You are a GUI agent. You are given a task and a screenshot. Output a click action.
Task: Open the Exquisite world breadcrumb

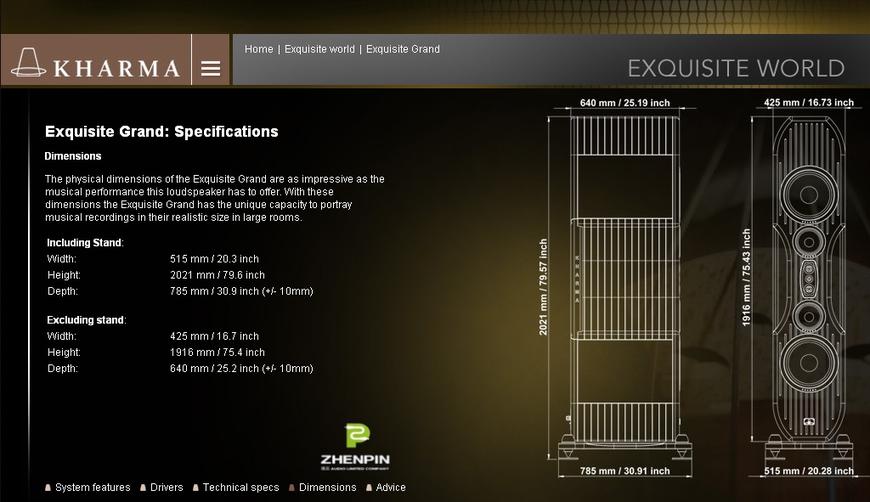319,49
